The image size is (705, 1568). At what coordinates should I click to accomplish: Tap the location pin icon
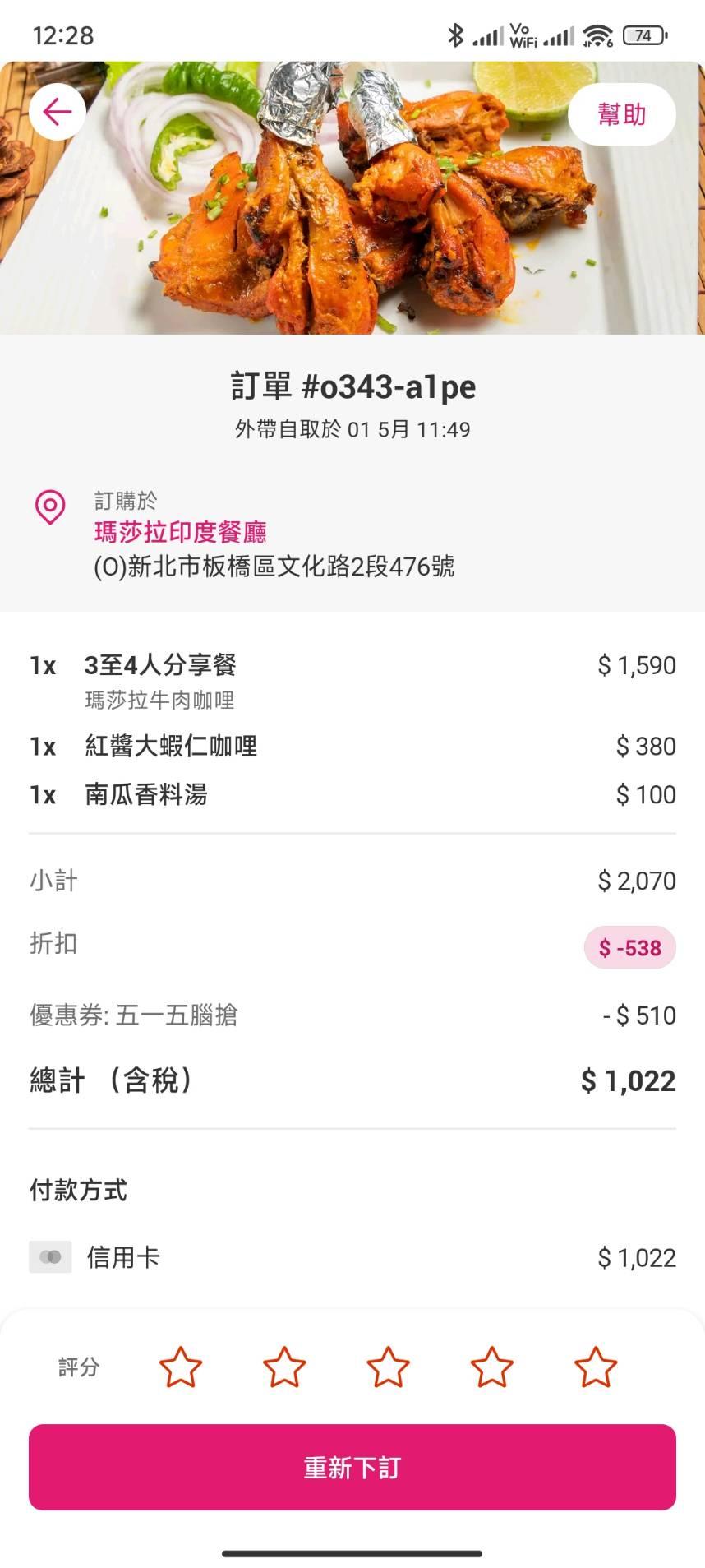coord(50,507)
